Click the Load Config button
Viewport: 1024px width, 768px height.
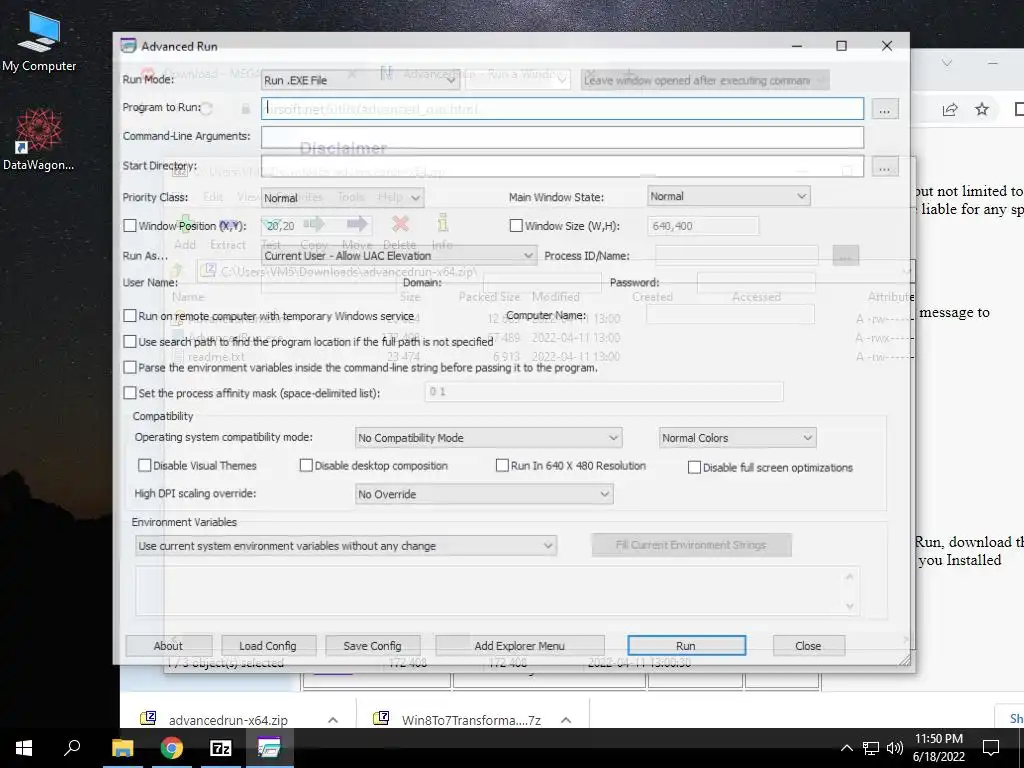coord(268,645)
